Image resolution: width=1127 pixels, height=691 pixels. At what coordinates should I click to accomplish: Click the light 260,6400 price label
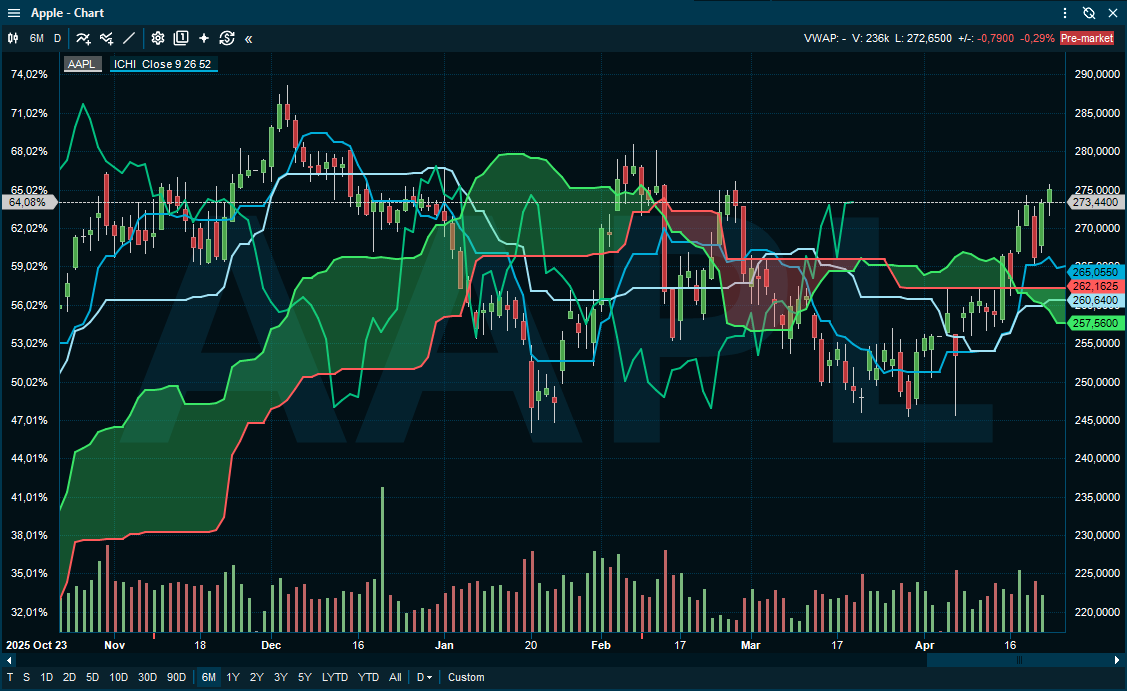click(x=1095, y=301)
